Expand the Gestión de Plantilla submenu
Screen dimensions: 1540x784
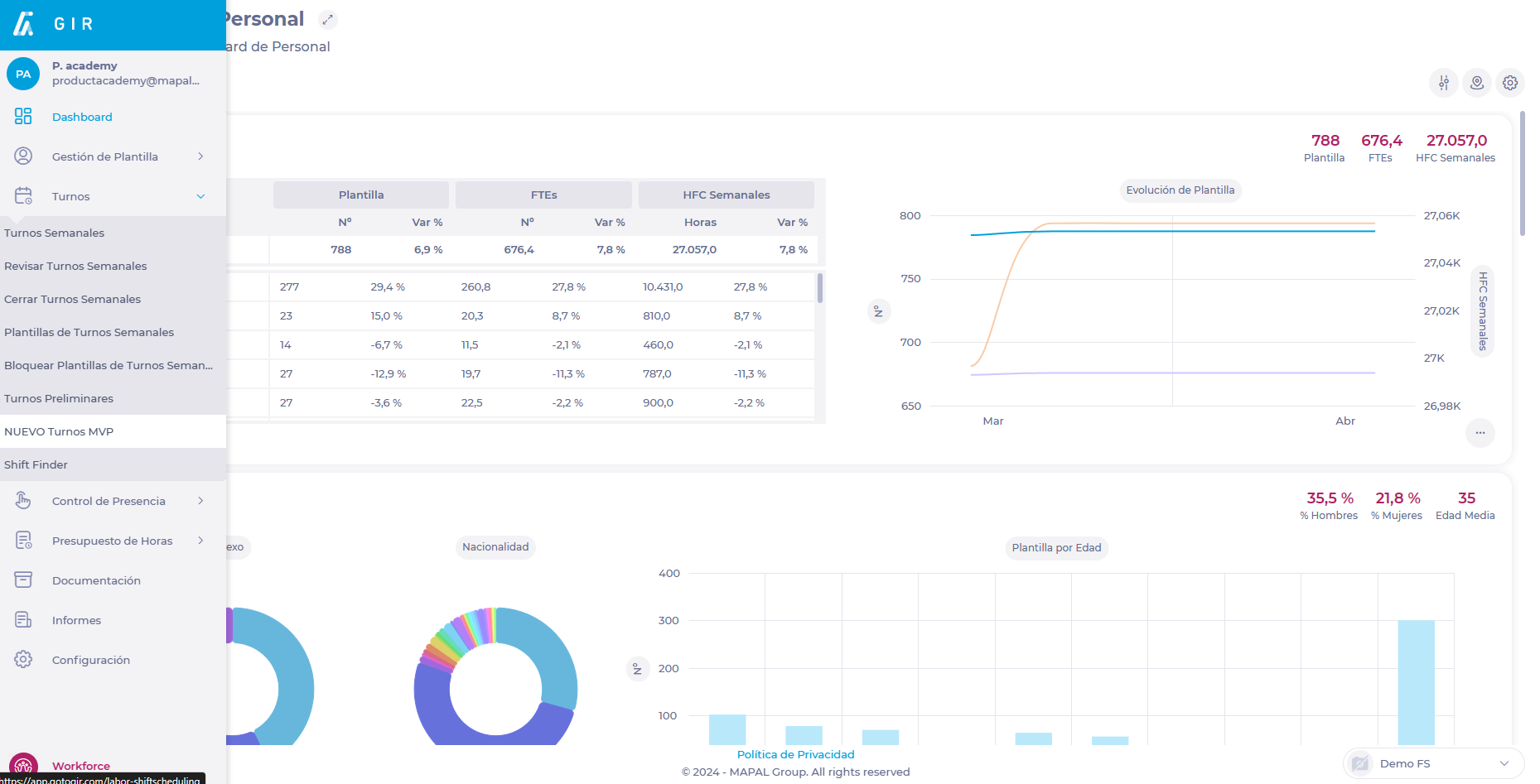(200, 156)
